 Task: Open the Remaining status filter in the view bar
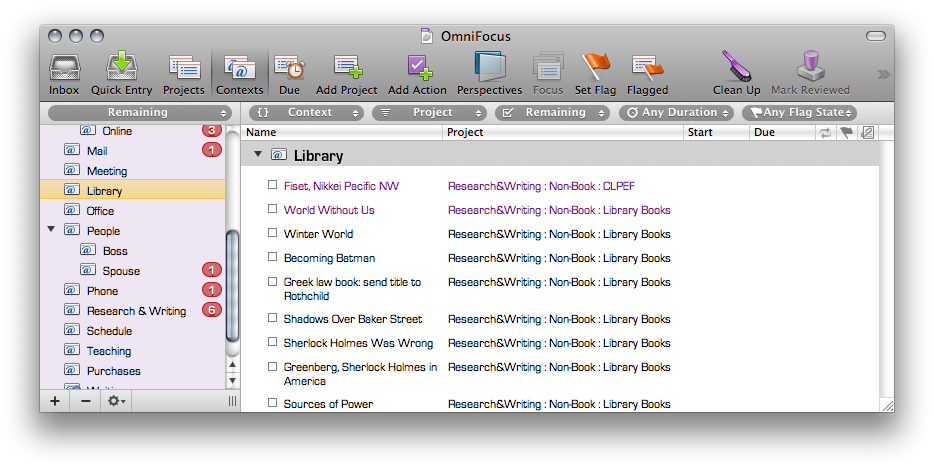click(552, 113)
